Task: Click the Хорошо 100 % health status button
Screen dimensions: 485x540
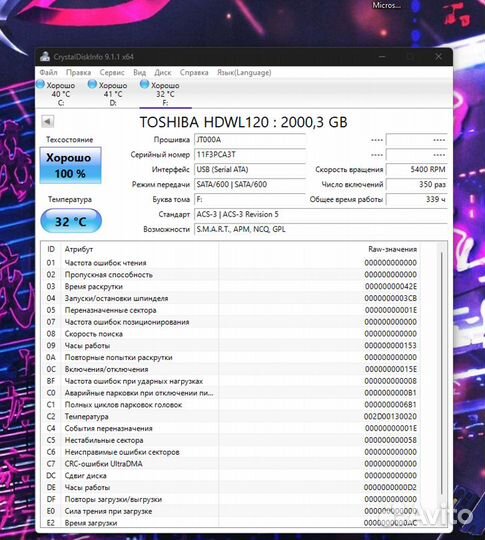Action: [70, 165]
